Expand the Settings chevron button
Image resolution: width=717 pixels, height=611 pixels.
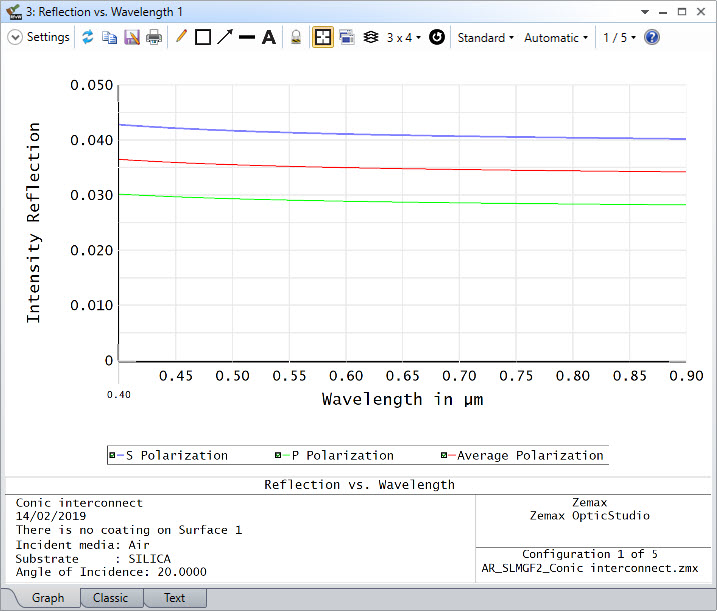pos(15,38)
